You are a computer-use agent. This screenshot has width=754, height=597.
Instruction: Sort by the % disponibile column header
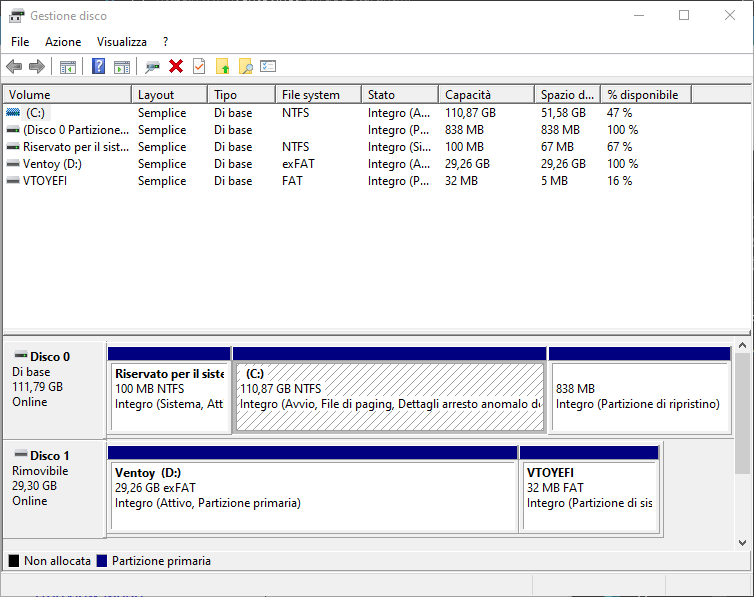pos(647,95)
